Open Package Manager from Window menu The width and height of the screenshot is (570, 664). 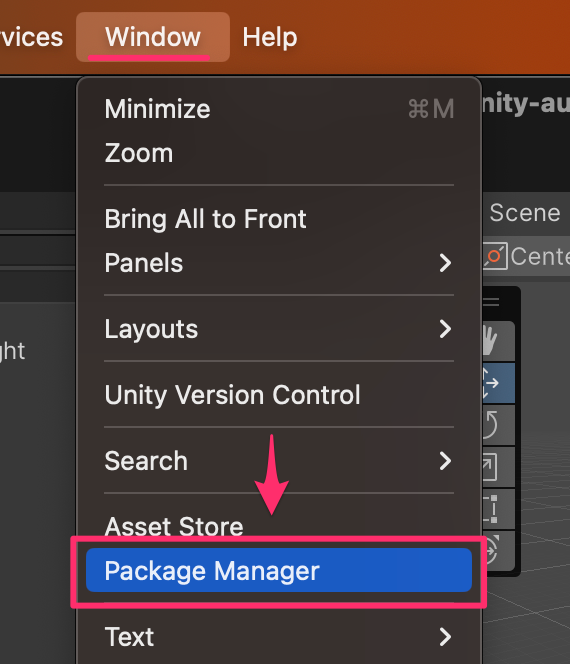[279, 570]
